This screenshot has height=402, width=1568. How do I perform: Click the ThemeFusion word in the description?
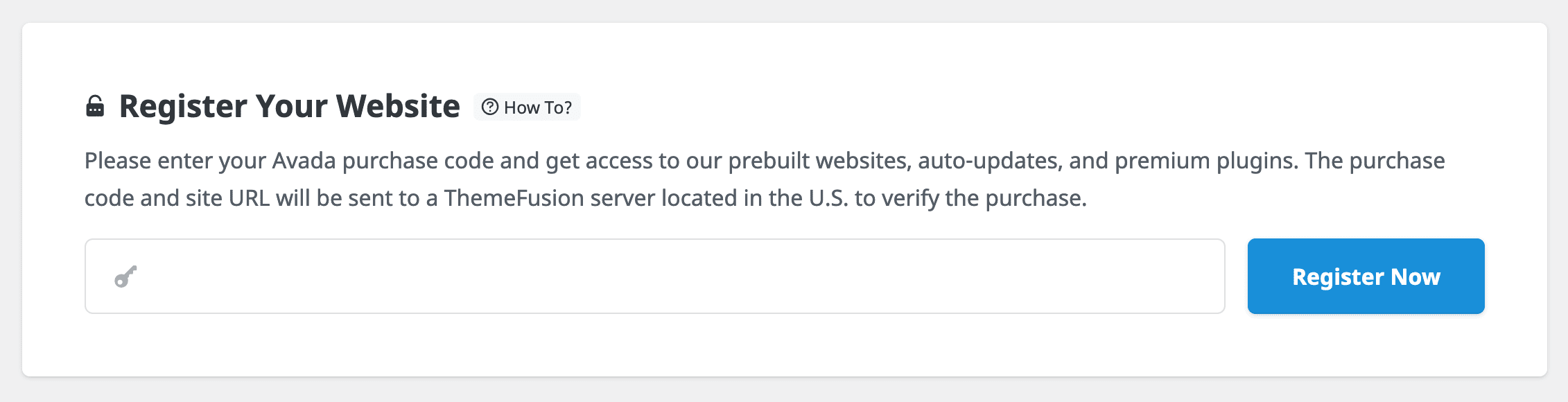click(x=514, y=198)
